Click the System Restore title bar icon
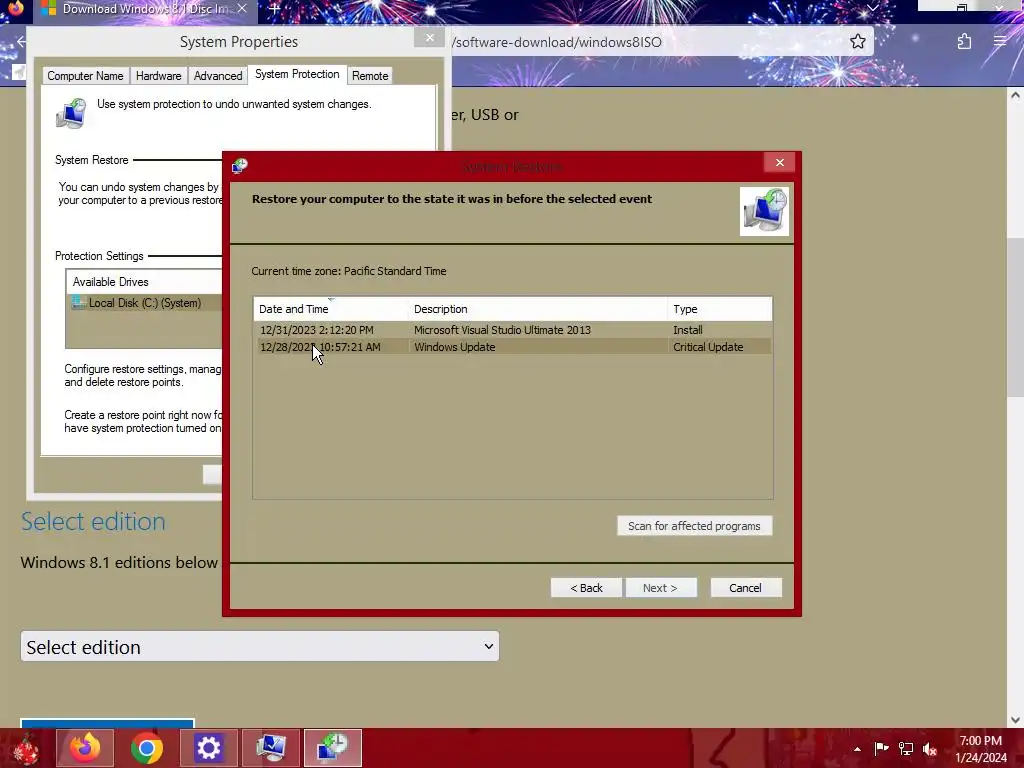 pos(240,165)
